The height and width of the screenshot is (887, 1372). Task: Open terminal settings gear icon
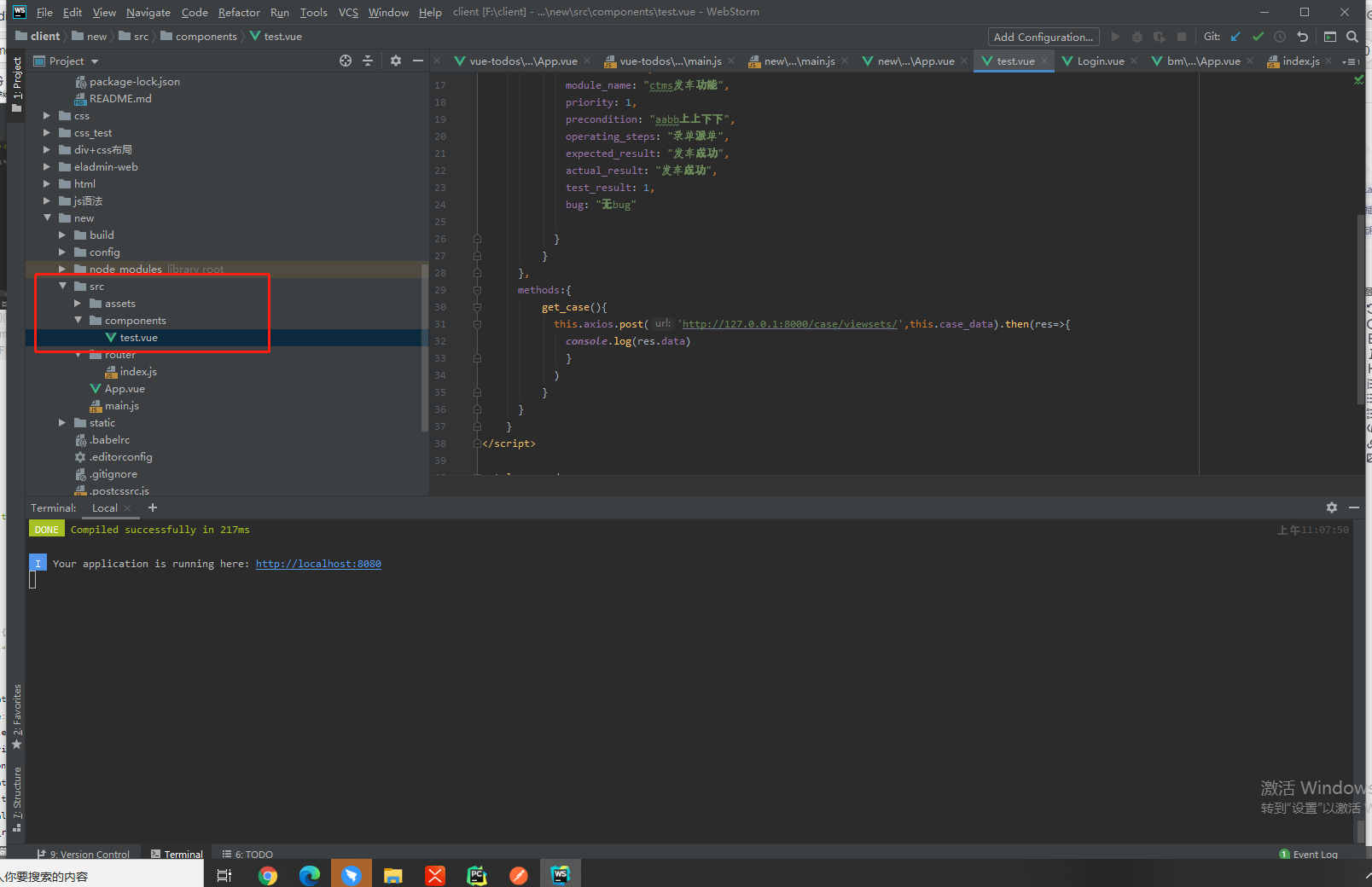tap(1332, 507)
